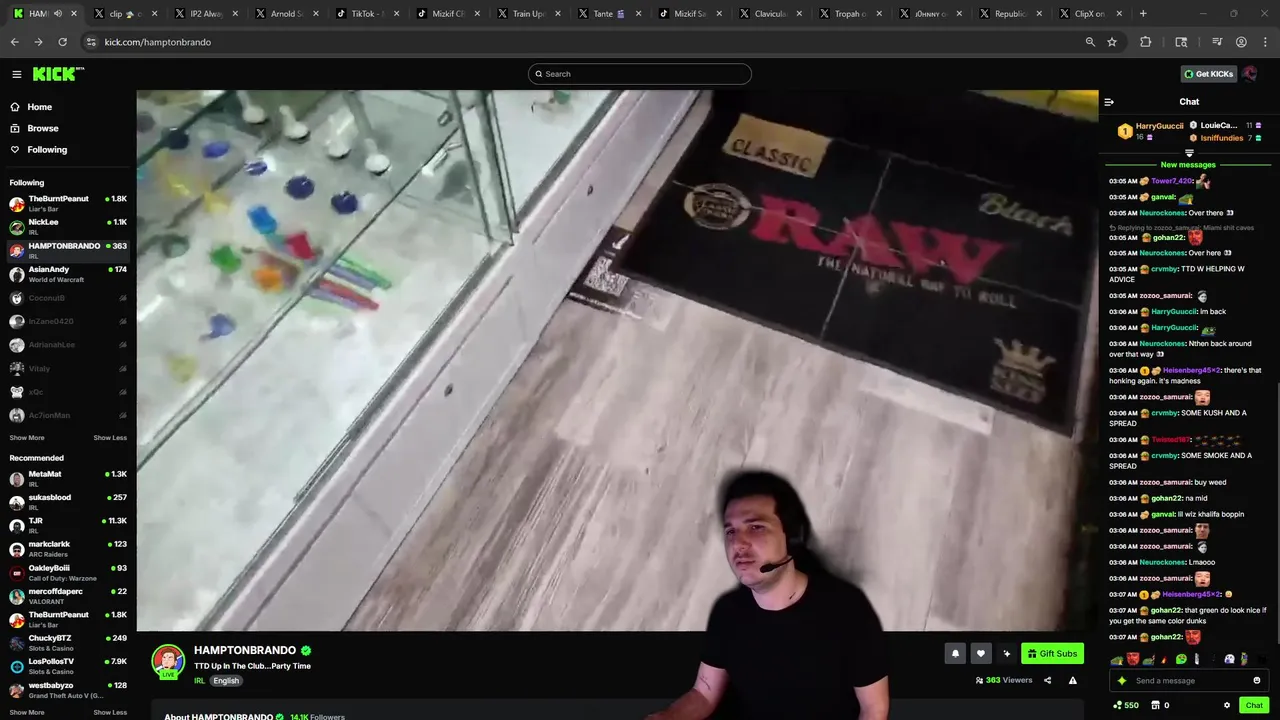1280x720 pixels.
Task: Mute the HAMPTONBRANDO browser tab speaker
Action: click(58, 14)
